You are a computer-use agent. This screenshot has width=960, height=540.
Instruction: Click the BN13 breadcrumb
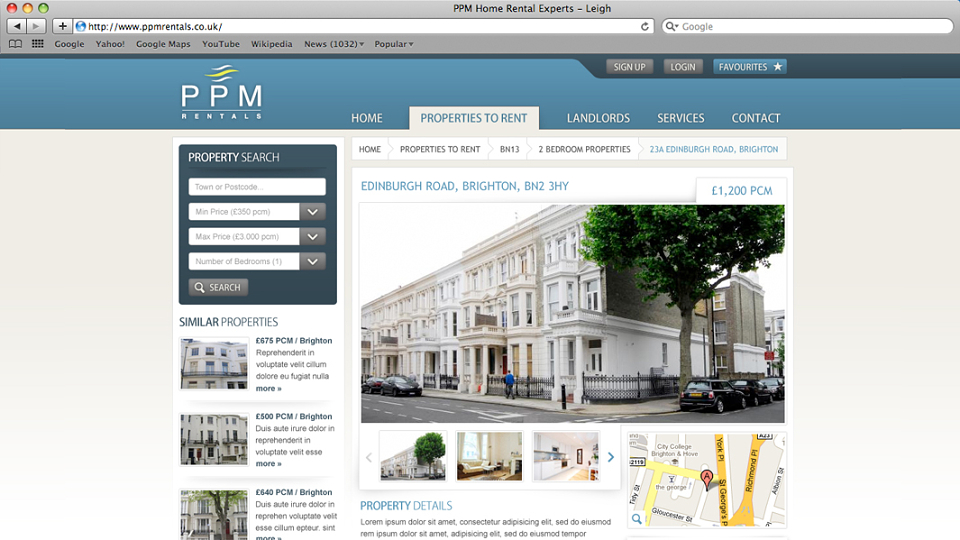point(509,149)
